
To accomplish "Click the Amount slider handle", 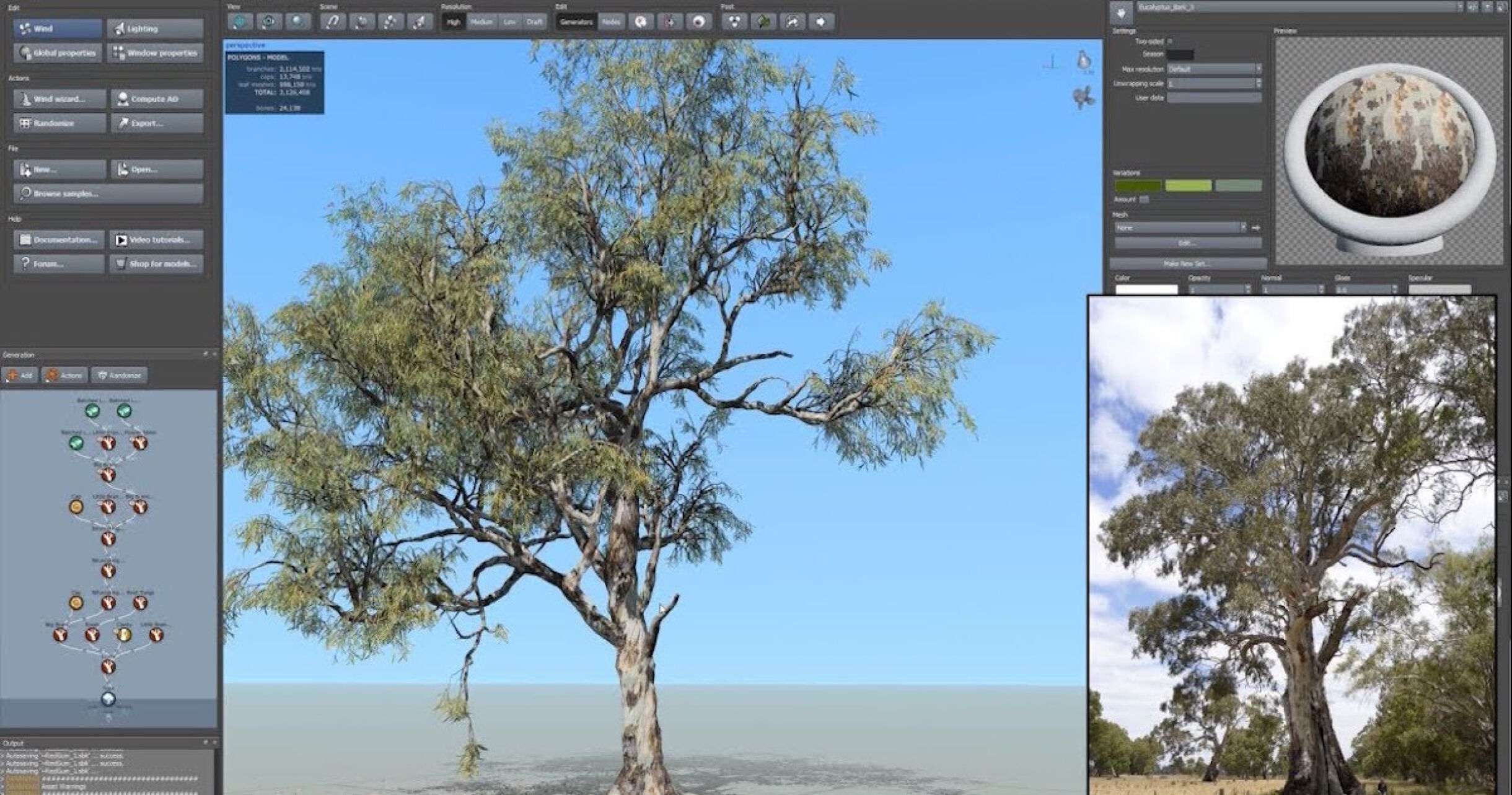I will pos(1144,199).
